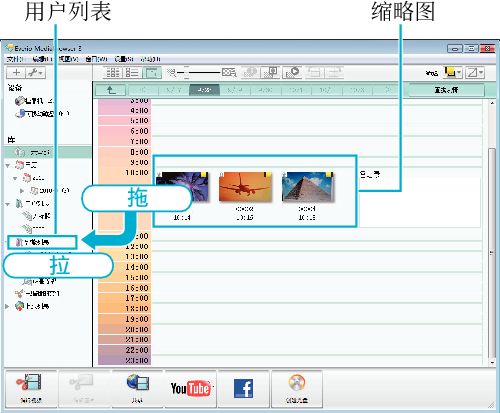Open the yellow mark color dropdown
Viewport: 500px width, 413px height.
453,72
